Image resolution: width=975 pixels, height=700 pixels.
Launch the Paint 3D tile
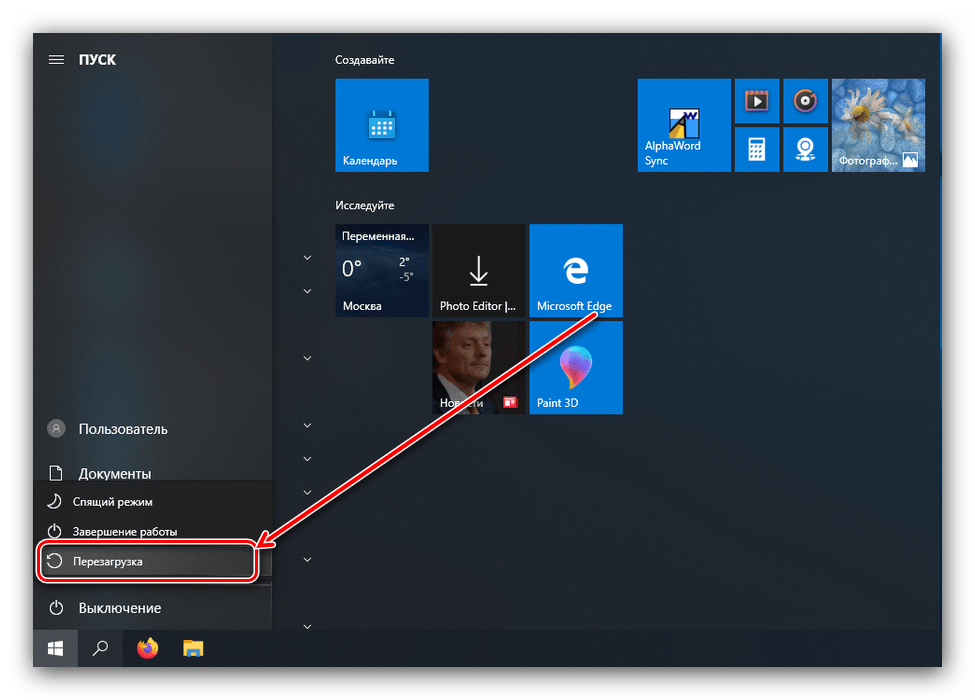[575, 367]
